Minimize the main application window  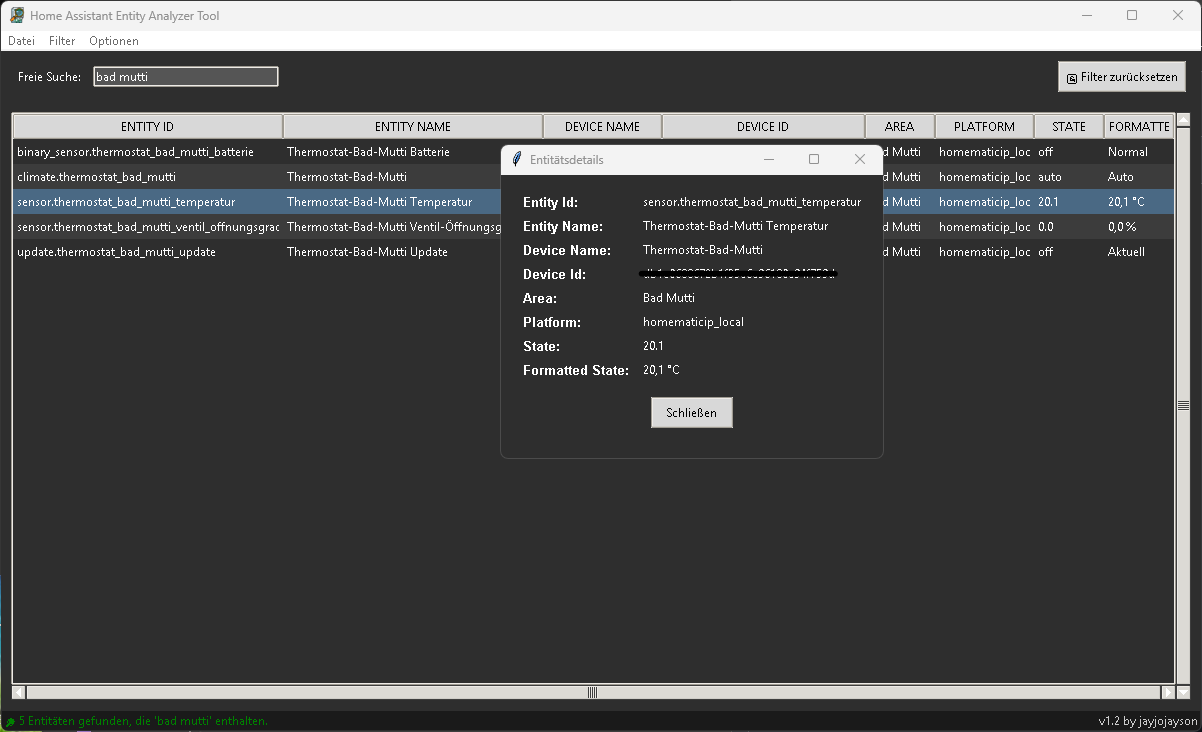[1086, 15]
